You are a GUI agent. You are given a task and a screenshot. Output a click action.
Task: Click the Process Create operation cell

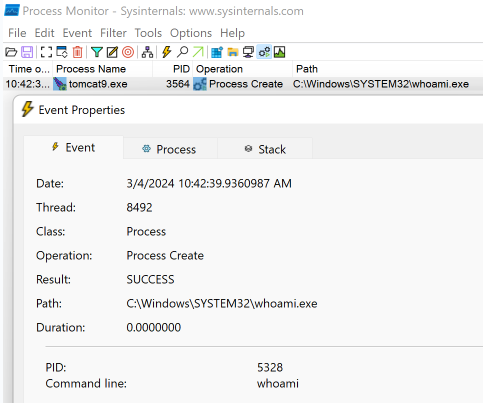click(x=246, y=84)
